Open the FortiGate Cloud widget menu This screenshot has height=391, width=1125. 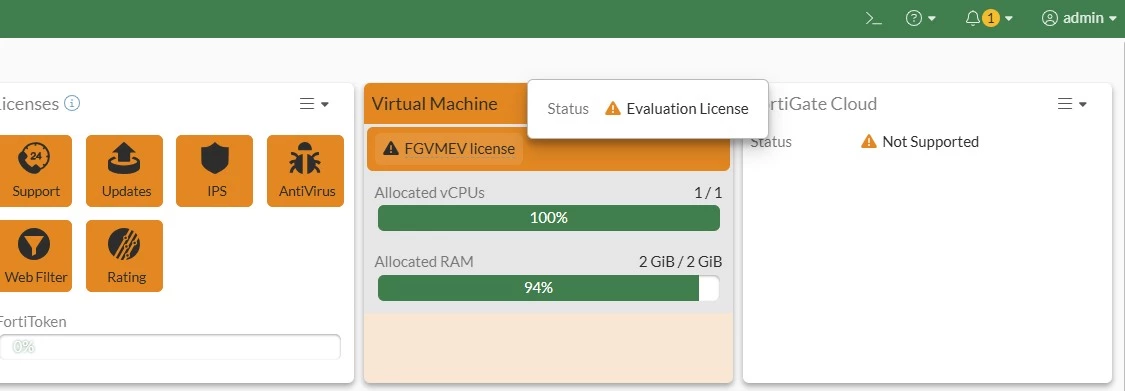click(1072, 104)
